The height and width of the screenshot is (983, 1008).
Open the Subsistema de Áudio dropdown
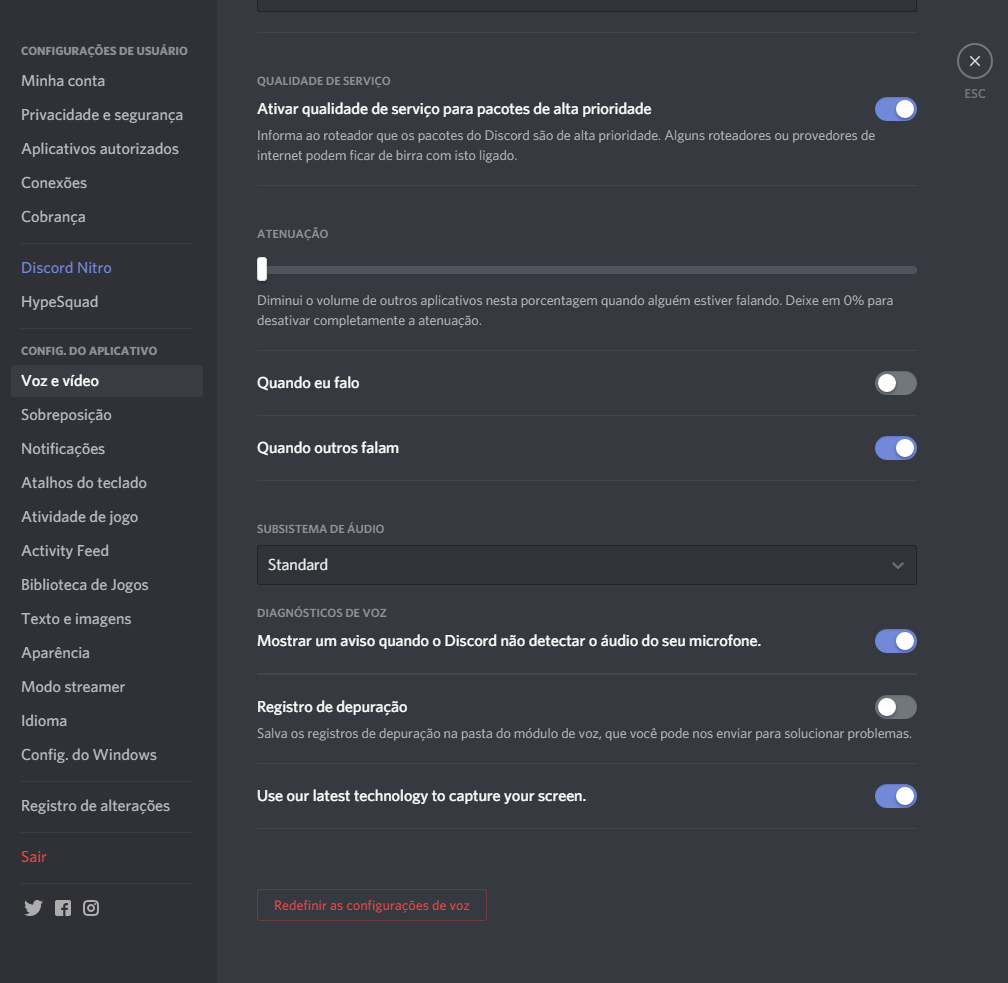coord(586,565)
